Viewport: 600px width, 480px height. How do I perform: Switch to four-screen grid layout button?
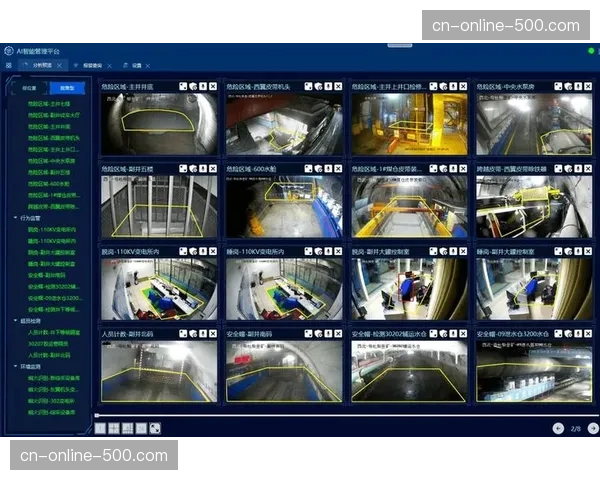(x=114, y=428)
